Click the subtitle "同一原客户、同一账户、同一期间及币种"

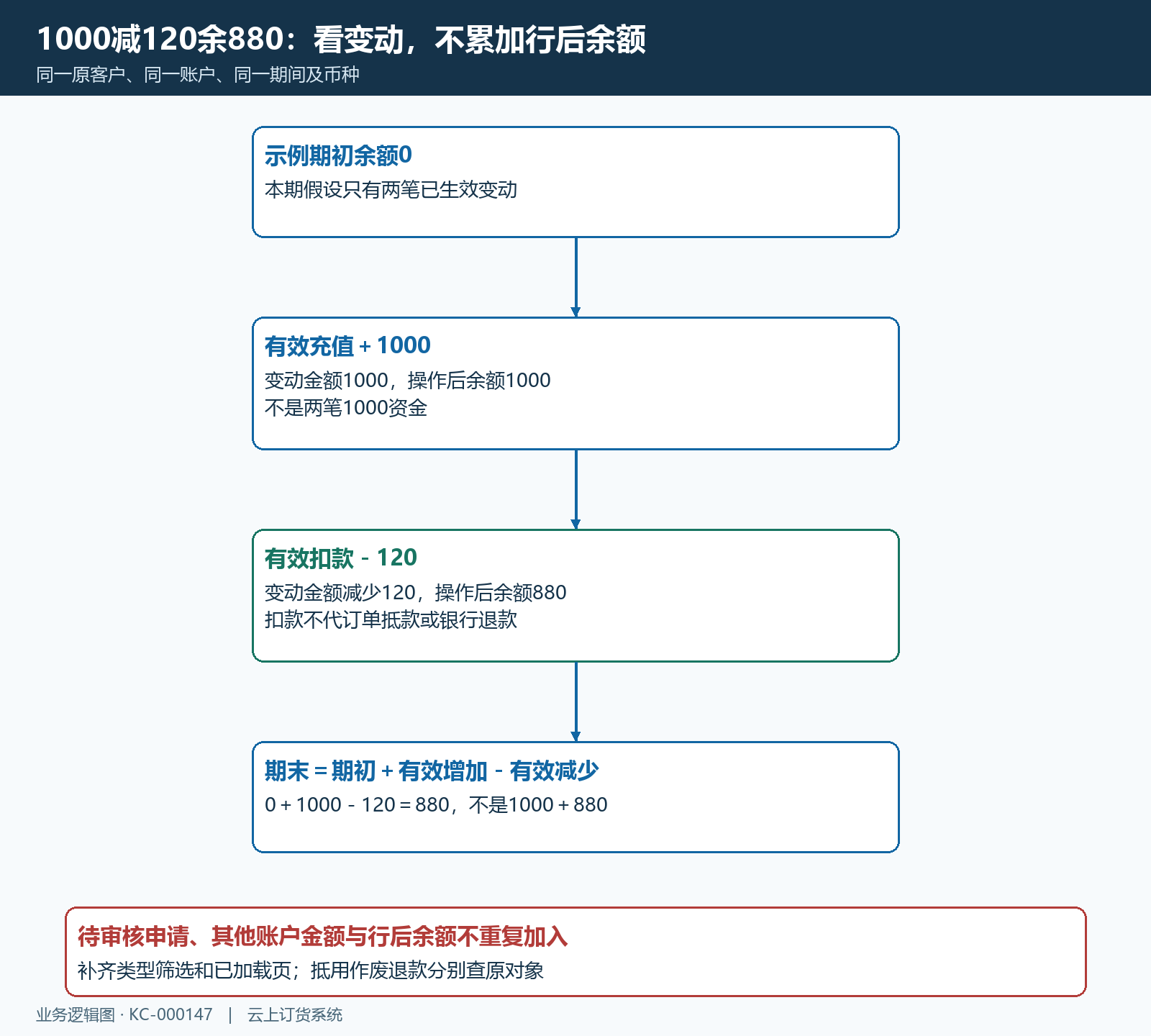tap(198, 75)
